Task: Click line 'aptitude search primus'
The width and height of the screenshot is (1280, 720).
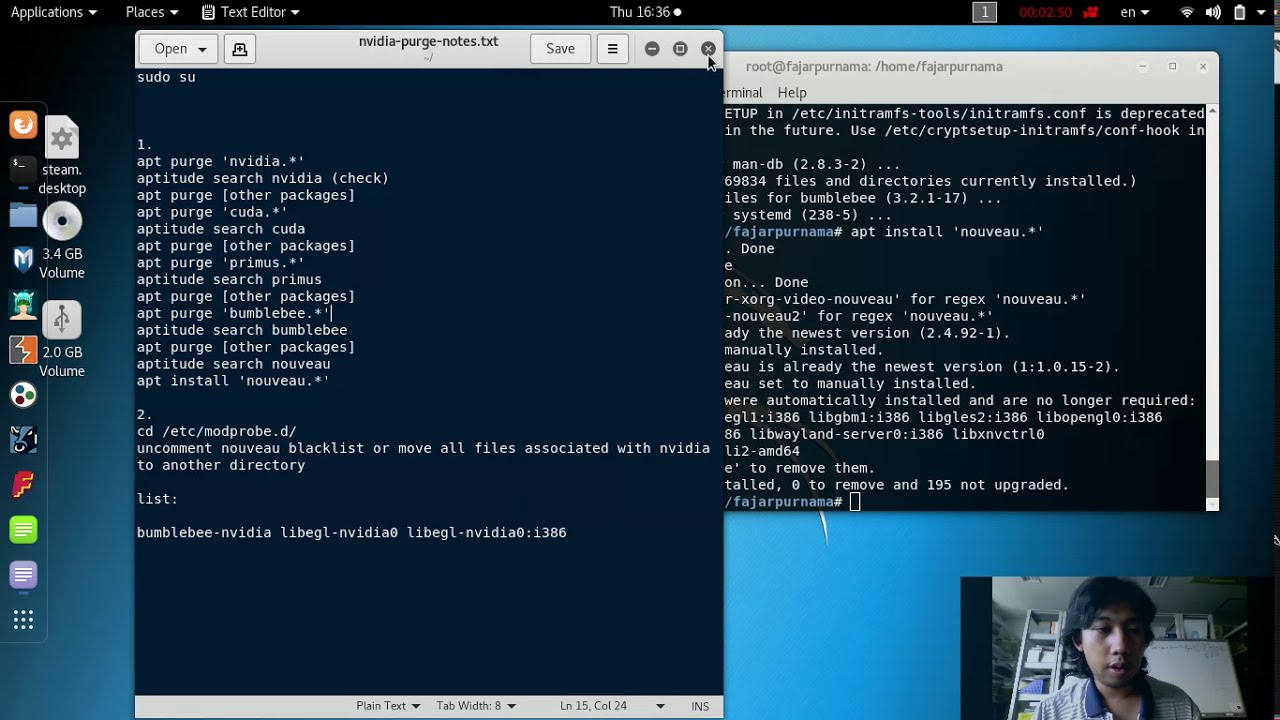Action: [229, 280]
